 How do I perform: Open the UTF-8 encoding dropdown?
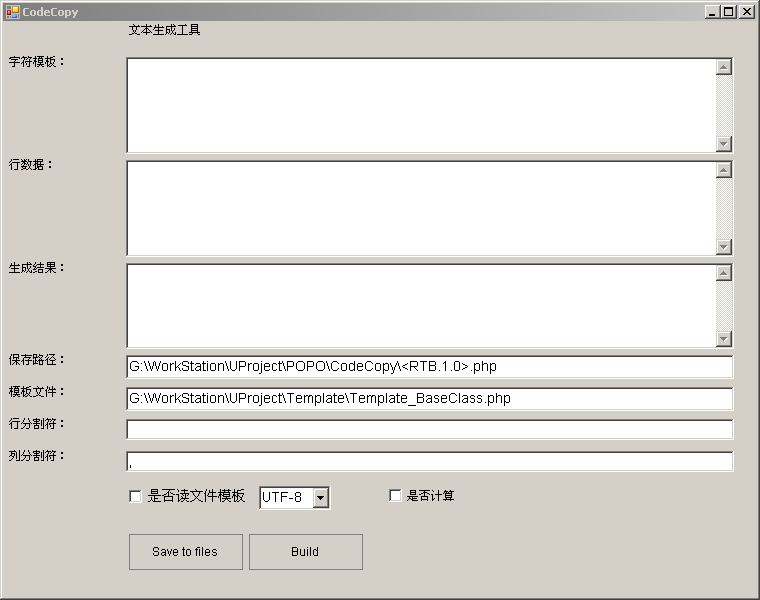[320, 498]
